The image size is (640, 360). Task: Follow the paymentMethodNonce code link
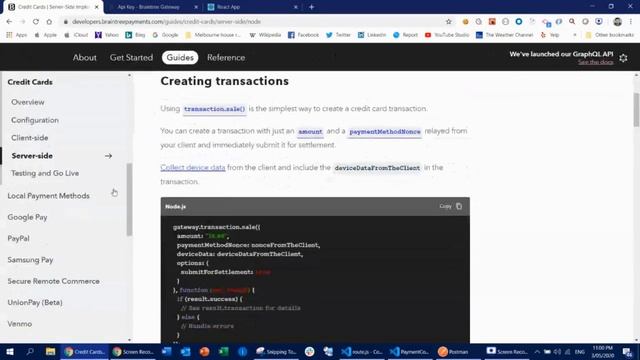(384, 131)
